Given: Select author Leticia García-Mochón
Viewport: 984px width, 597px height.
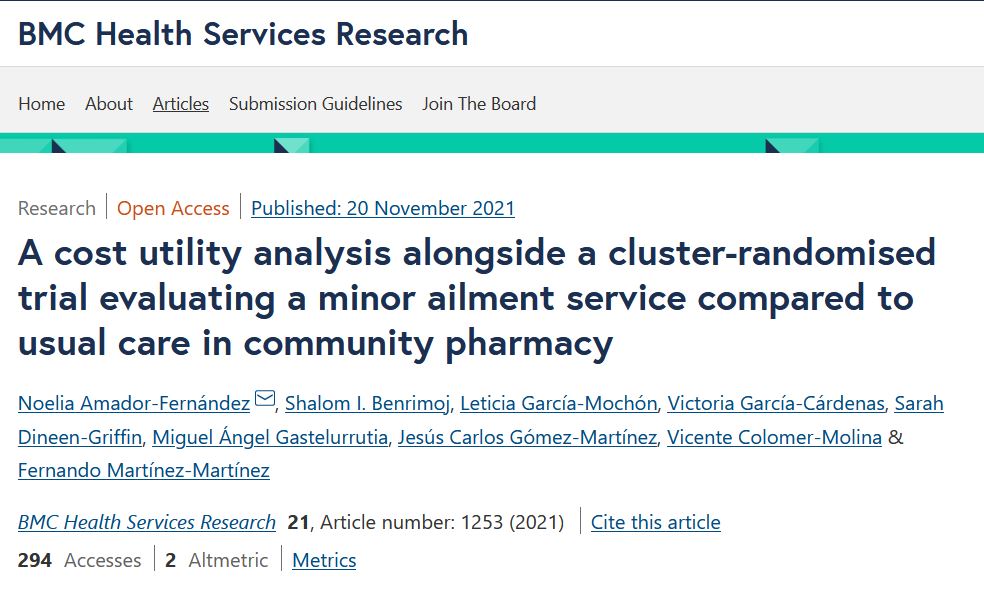Looking at the screenshot, I should coord(560,404).
